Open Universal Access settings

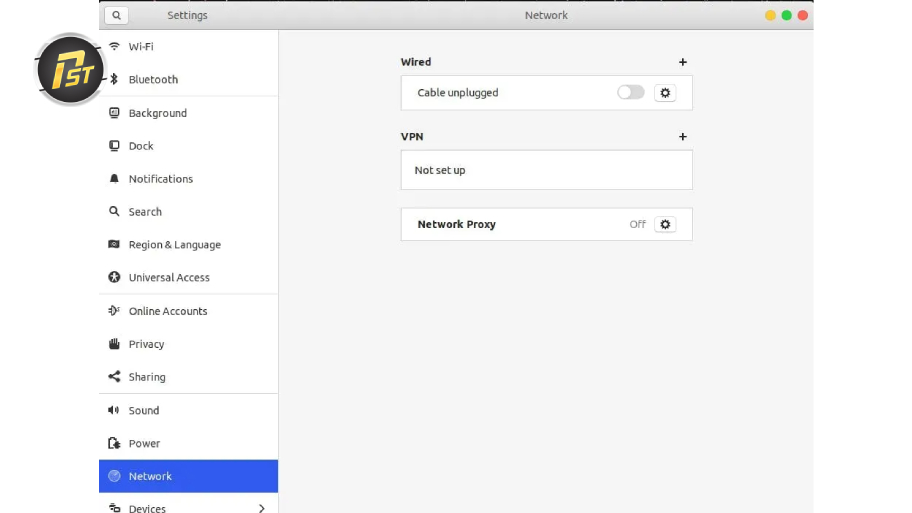(x=188, y=277)
